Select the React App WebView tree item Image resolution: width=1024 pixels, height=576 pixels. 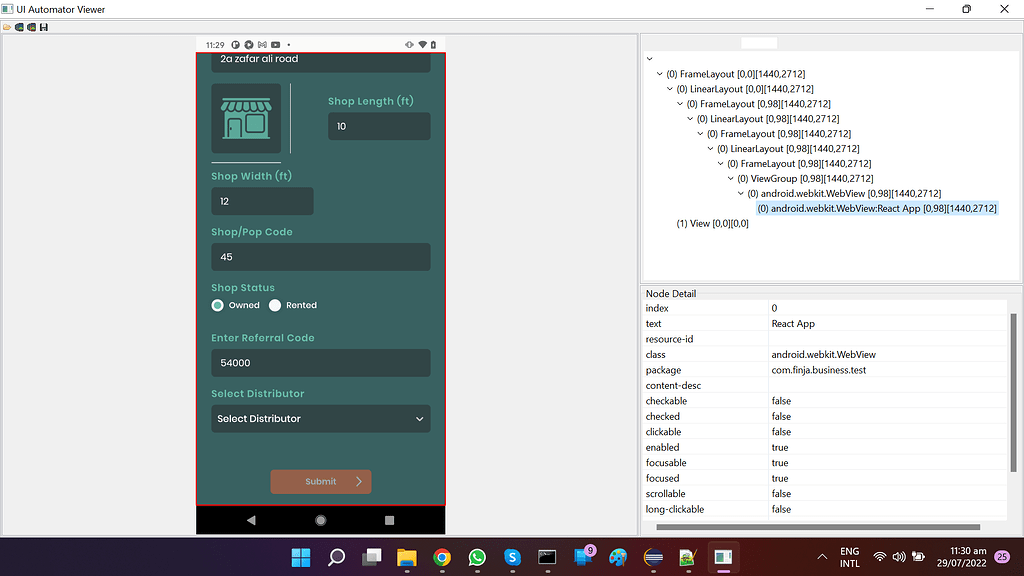(x=880, y=208)
